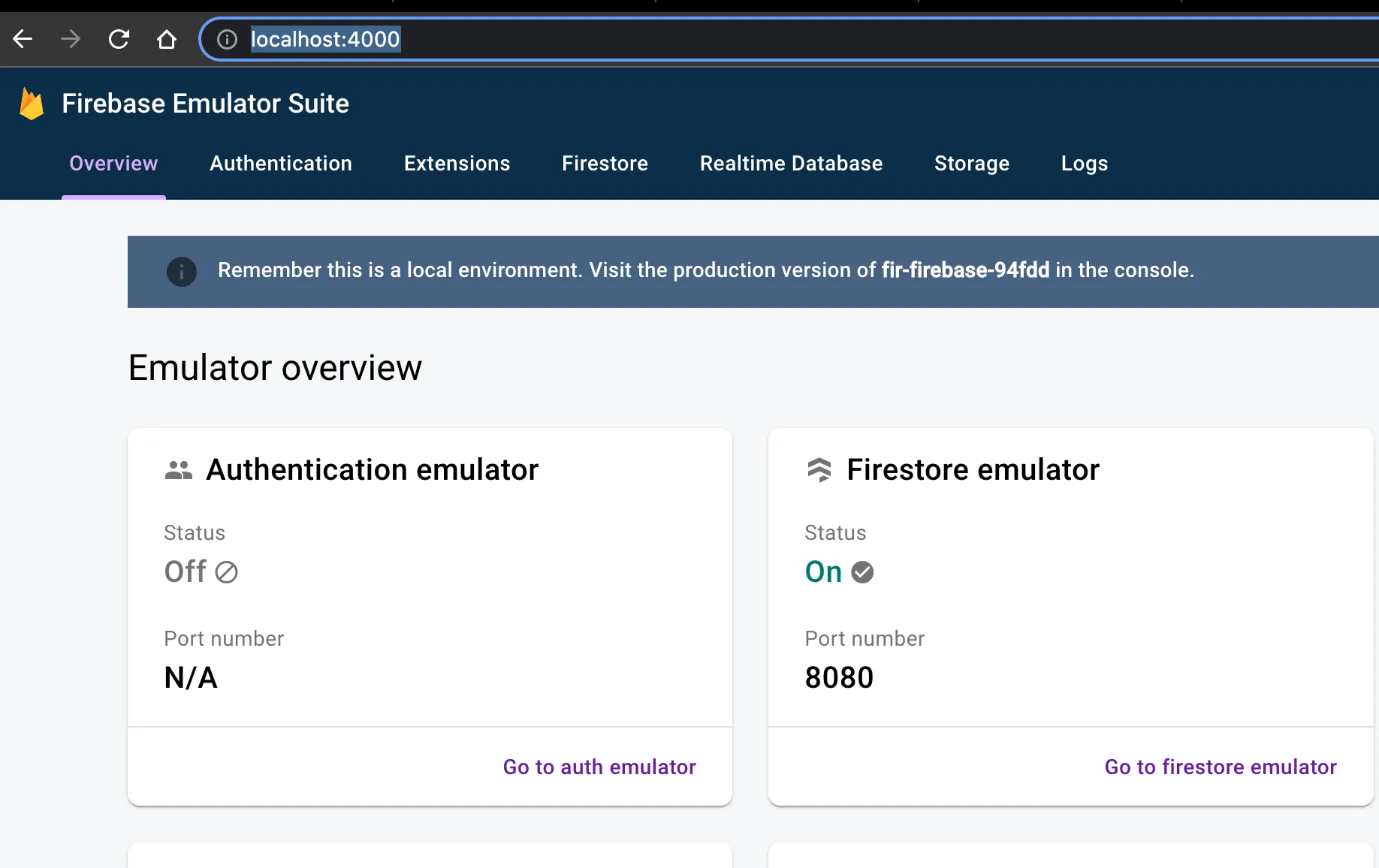Click the Authentication card Status label

point(195,533)
